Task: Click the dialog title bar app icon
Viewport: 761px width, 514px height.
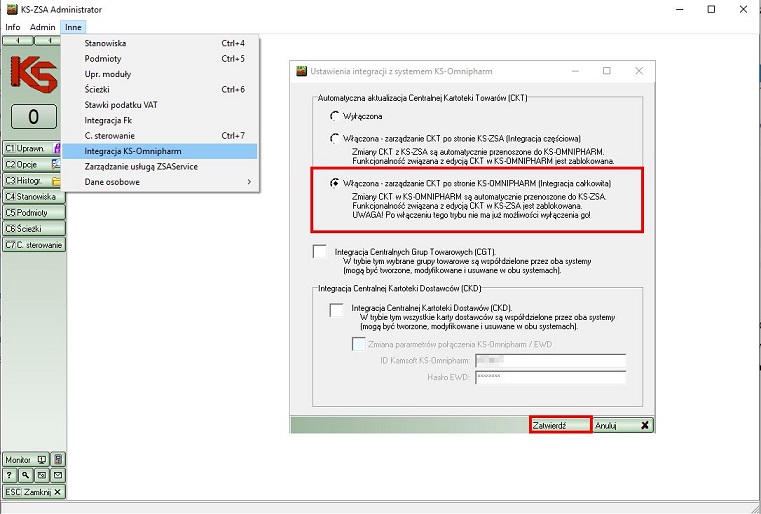Action: tap(302, 71)
